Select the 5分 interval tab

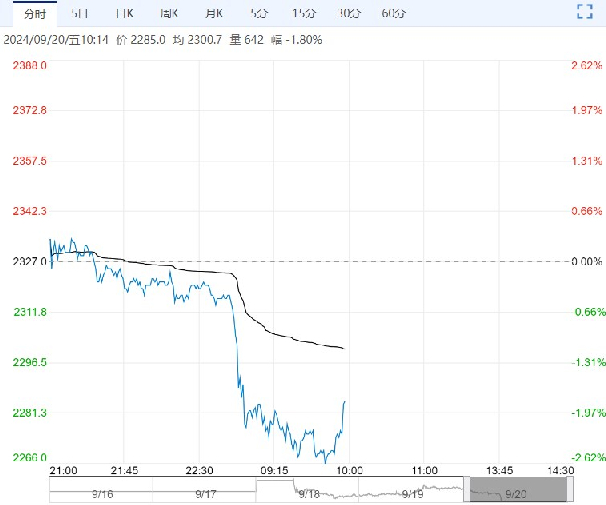pos(258,13)
